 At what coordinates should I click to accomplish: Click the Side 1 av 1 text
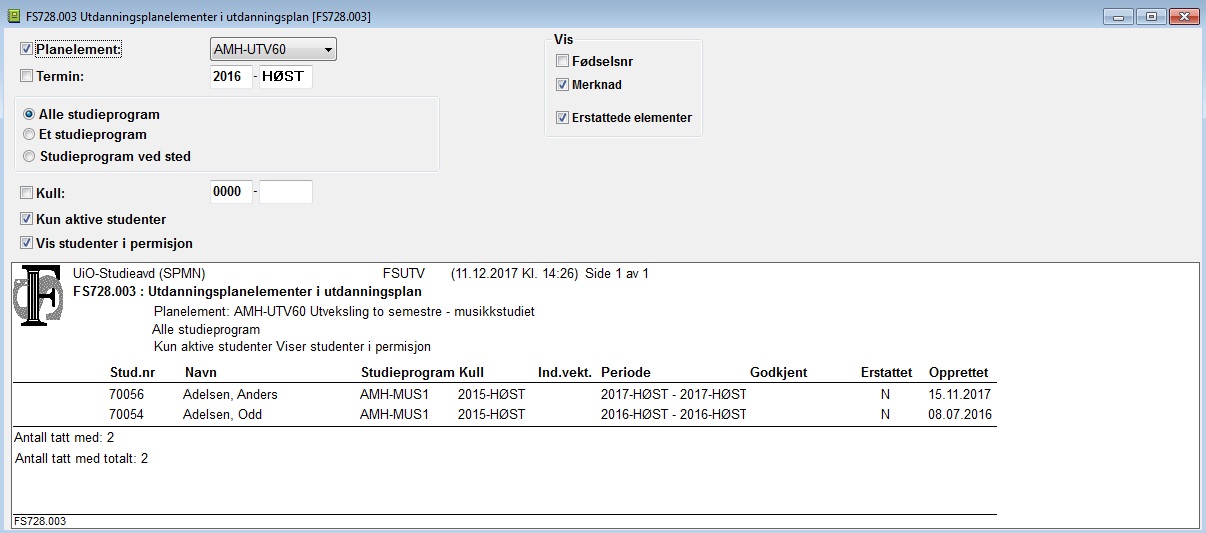click(x=617, y=274)
